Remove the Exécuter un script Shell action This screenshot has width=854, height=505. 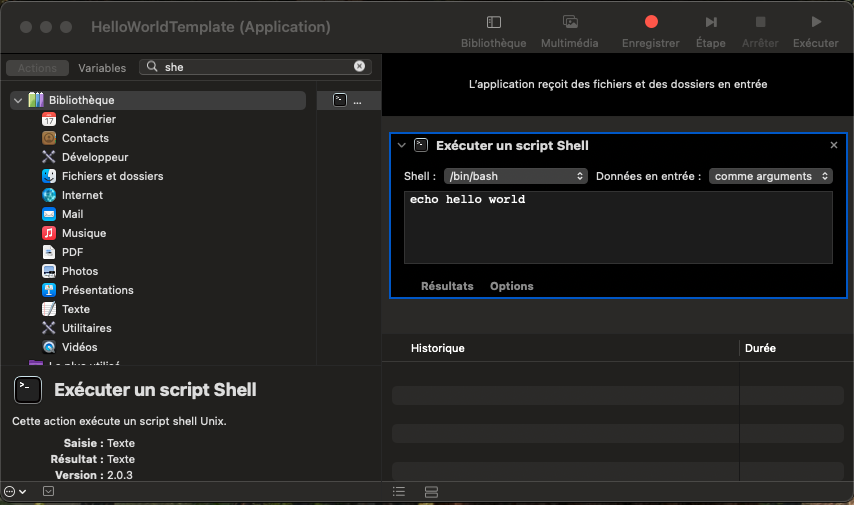[x=833, y=145]
